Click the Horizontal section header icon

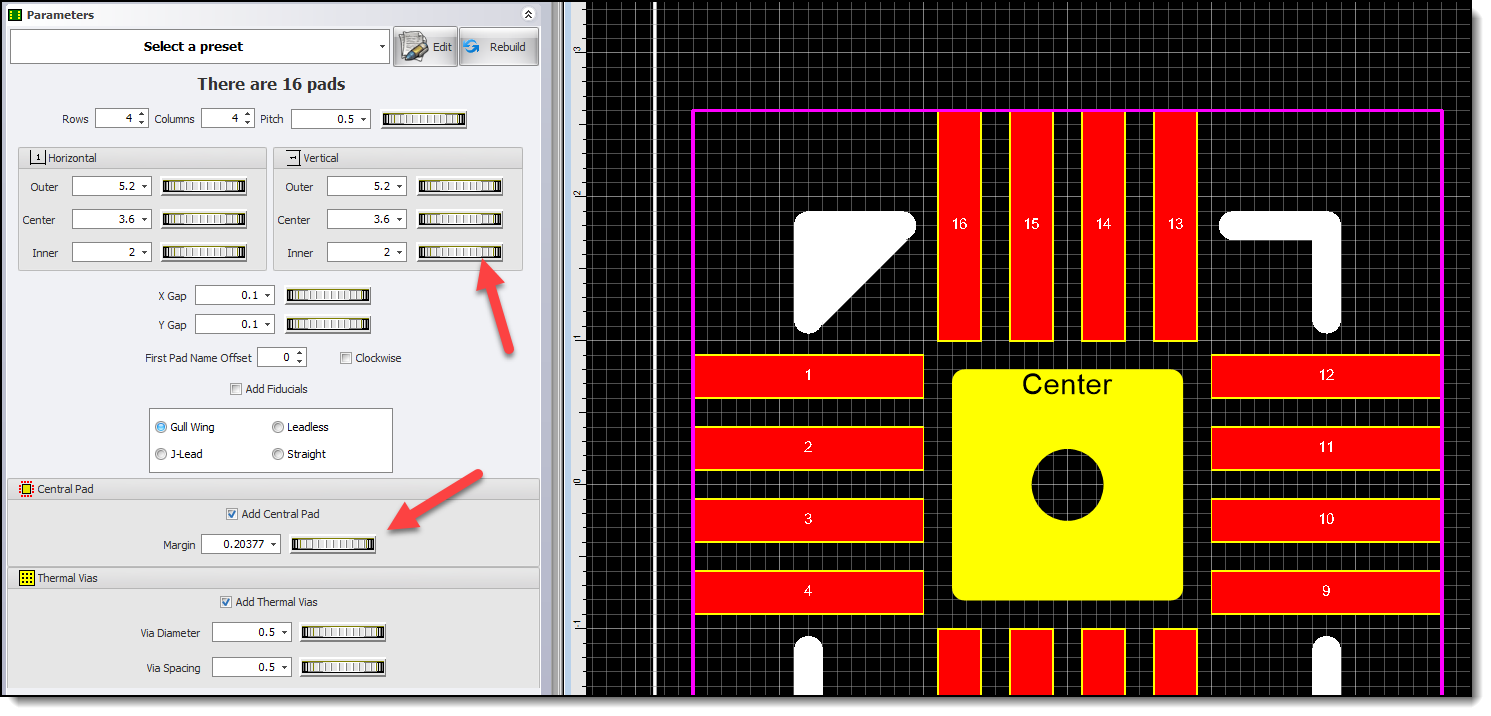pyautogui.click(x=36, y=157)
